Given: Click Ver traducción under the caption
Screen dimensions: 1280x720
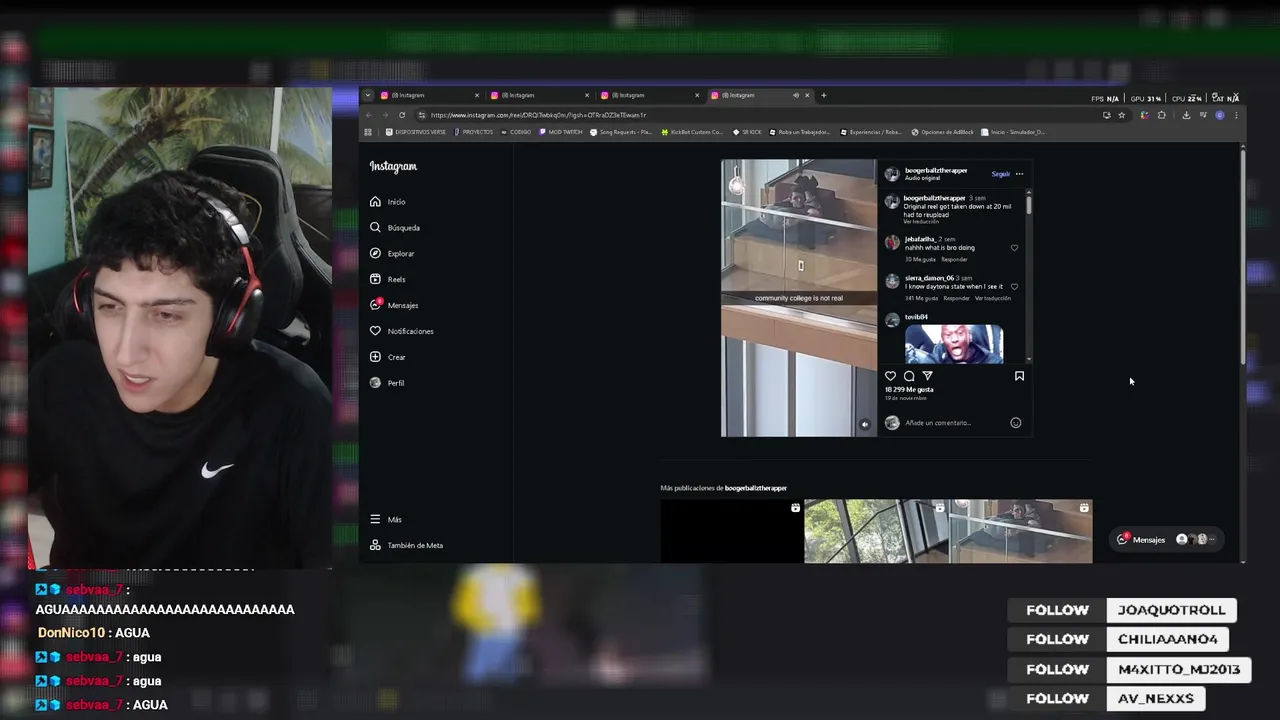Looking at the screenshot, I should (921, 221).
